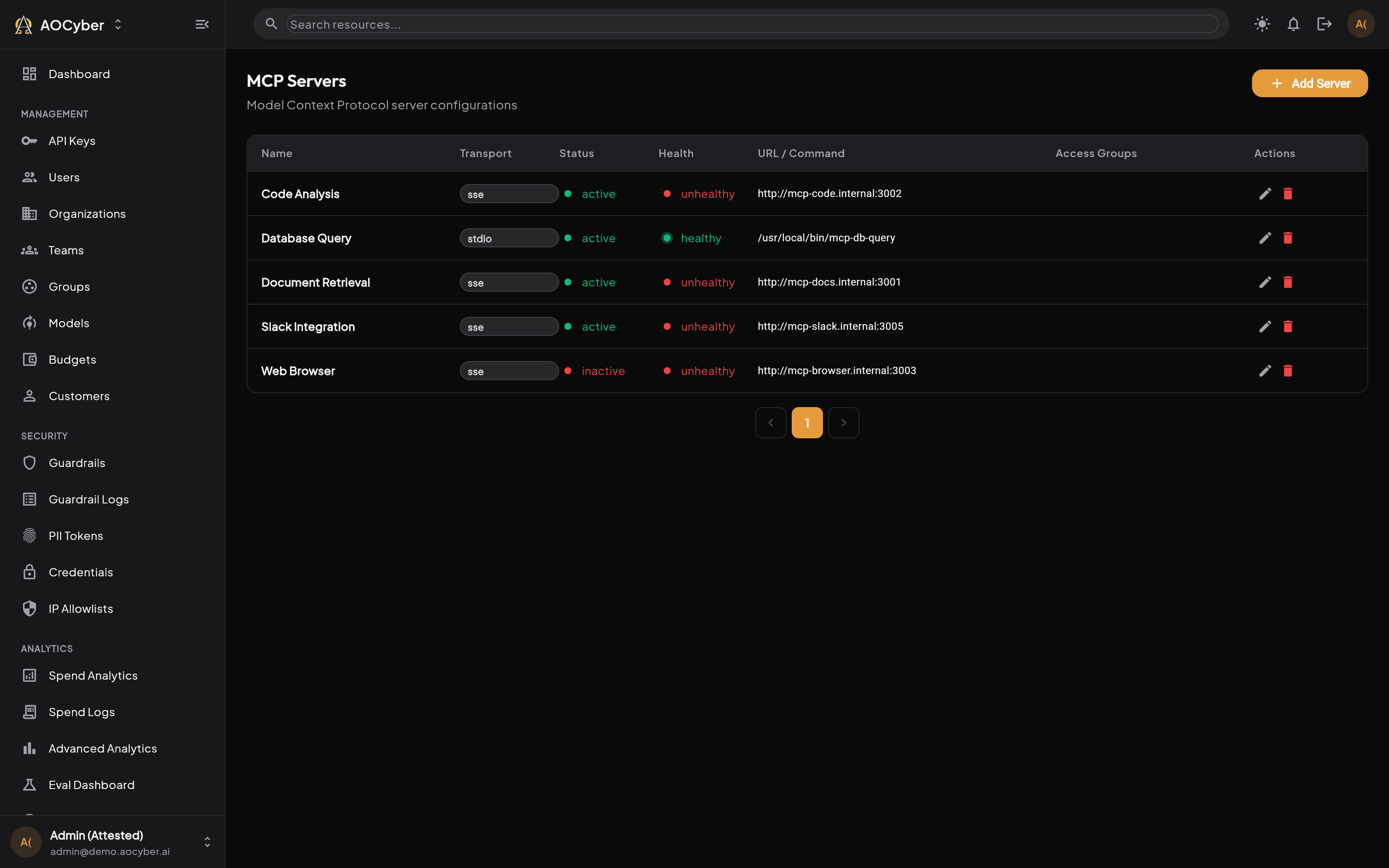Delete the Document Retrieval server
The width and height of the screenshot is (1389, 868).
1288,283
